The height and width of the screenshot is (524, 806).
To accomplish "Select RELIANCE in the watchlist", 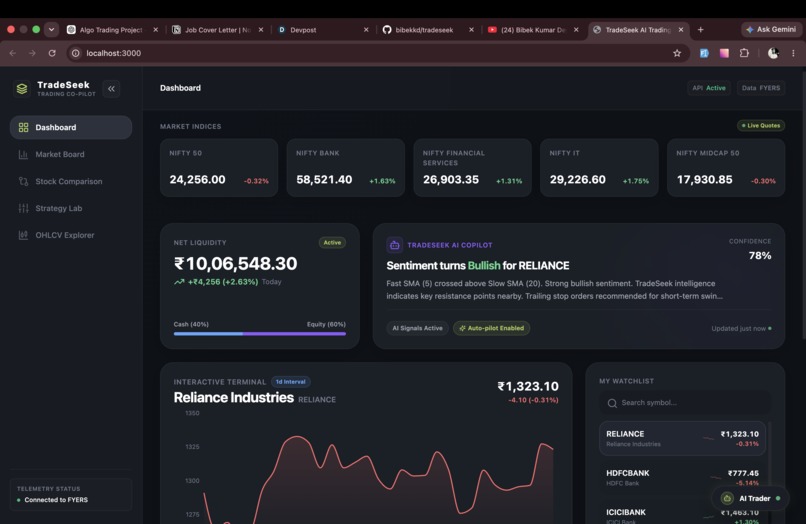I will (x=682, y=439).
